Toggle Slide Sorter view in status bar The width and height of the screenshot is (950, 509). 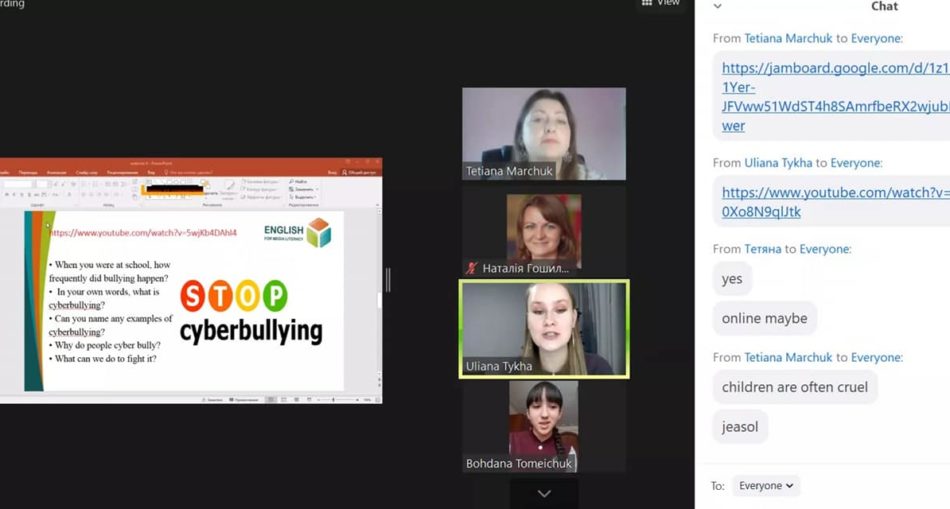(x=283, y=399)
